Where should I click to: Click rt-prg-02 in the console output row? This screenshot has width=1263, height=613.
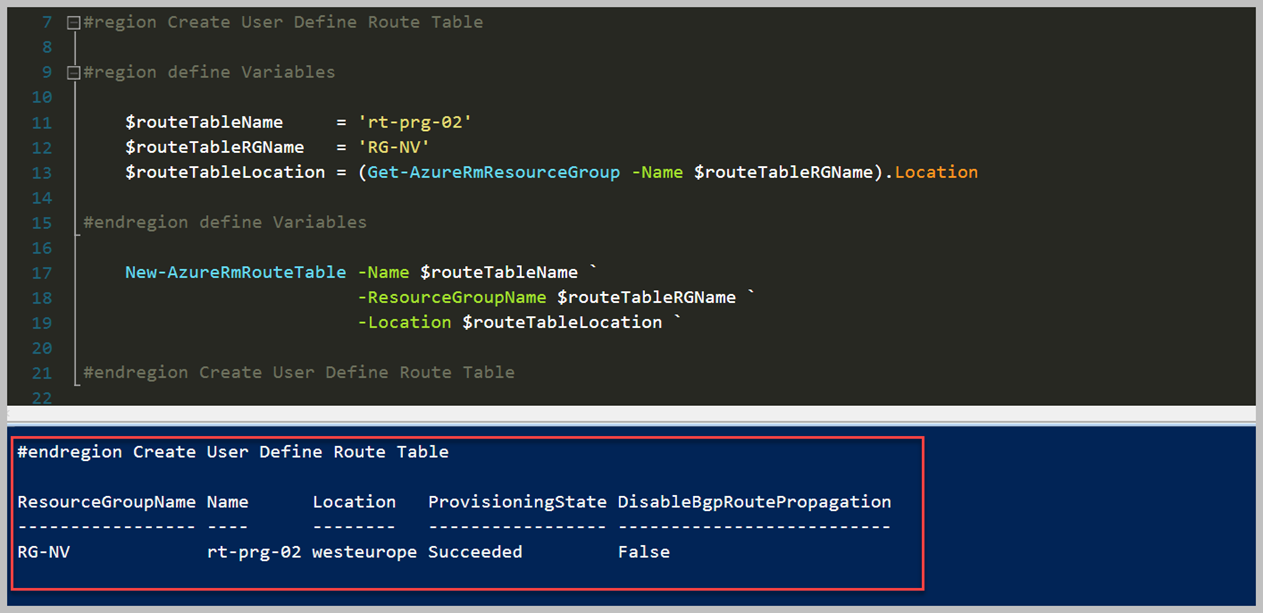click(x=253, y=552)
